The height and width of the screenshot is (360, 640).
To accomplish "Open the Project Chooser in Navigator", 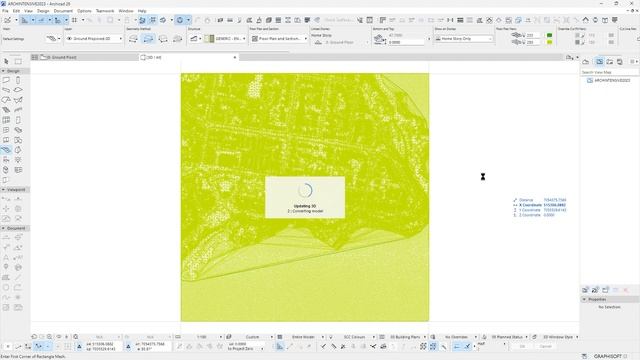I will [x=586, y=62].
